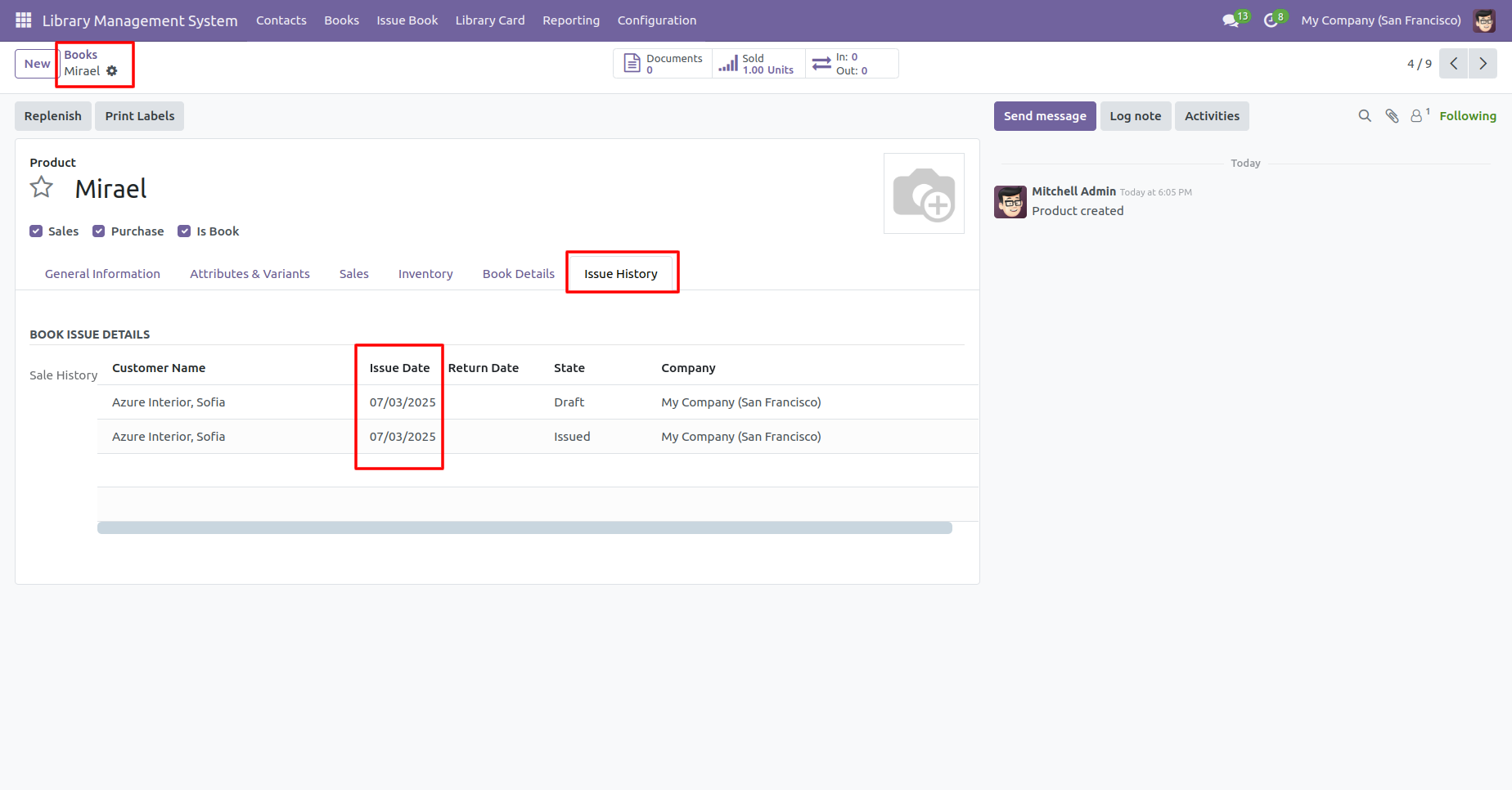The height and width of the screenshot is (790, 1512).
Task: Go to Books breadcrumb link
Action: pos(81,55)
